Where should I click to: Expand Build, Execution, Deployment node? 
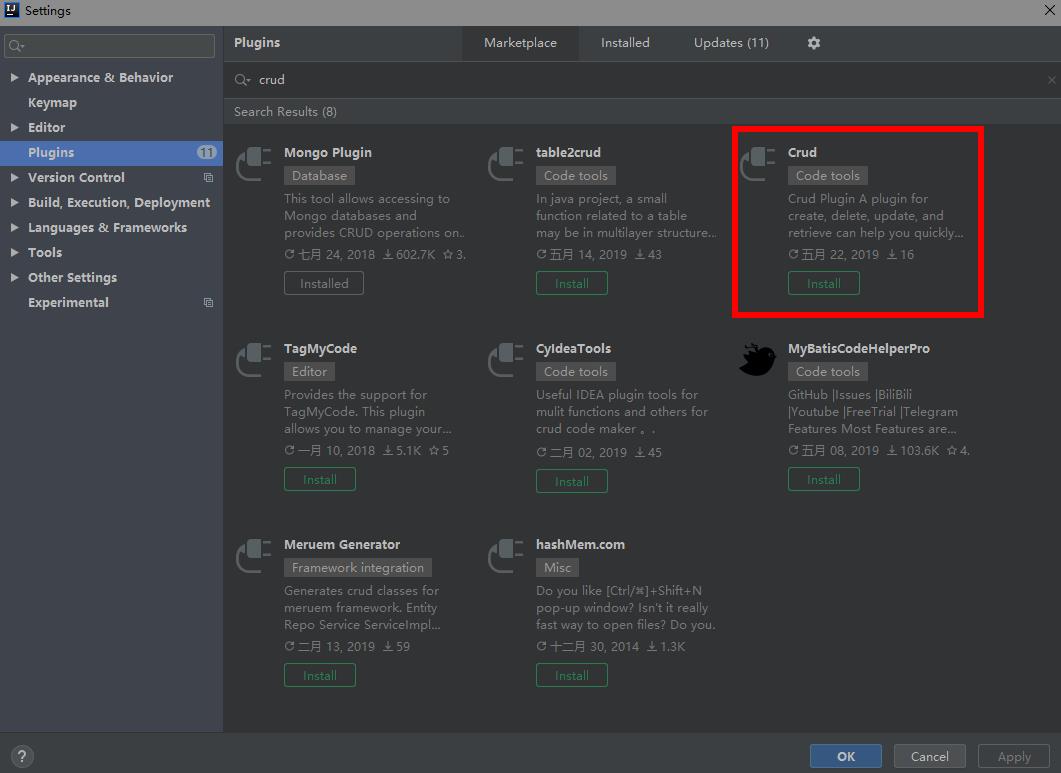pyautogui.click(x=14, y=202)
